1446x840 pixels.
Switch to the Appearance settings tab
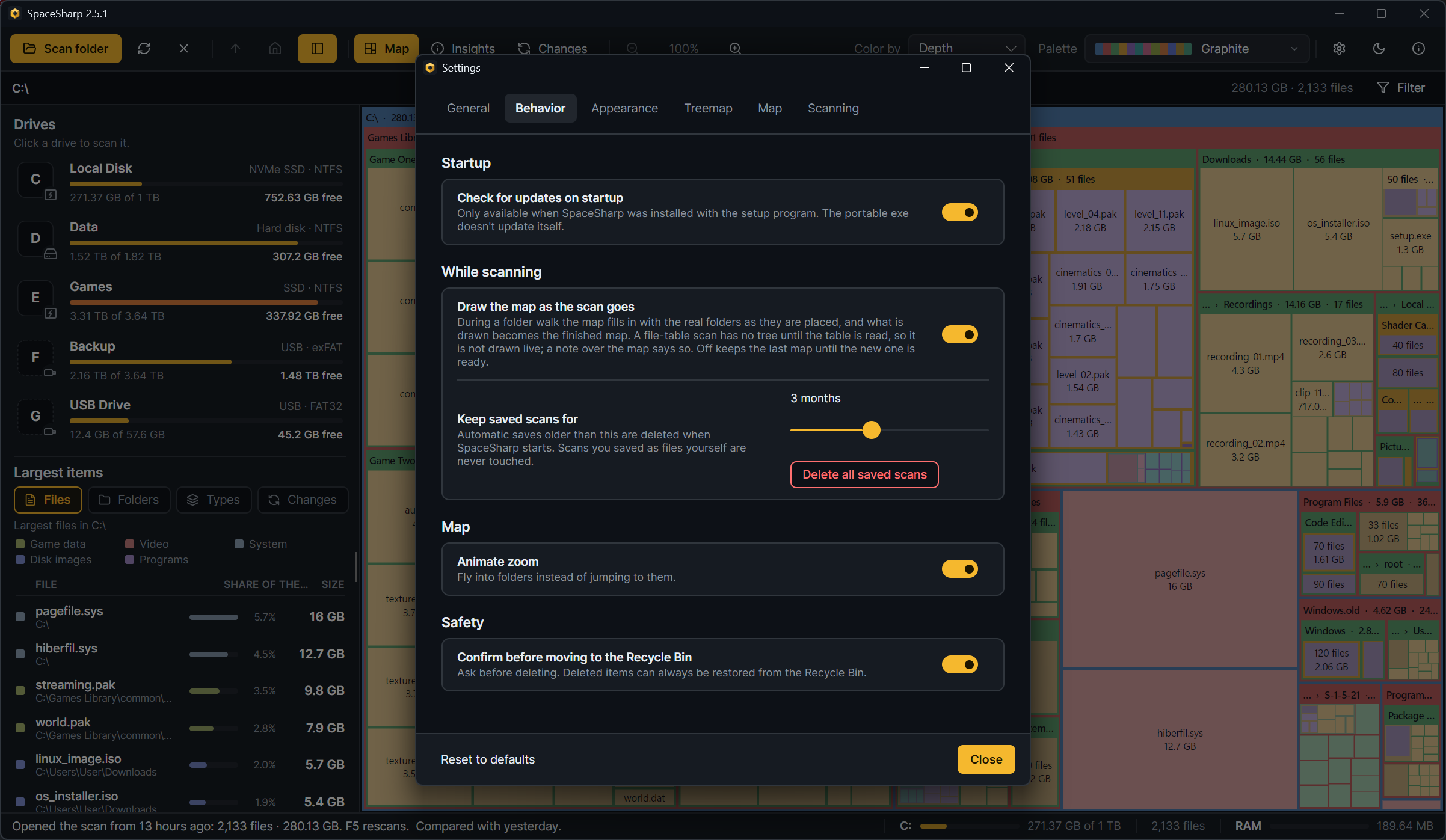coord(624,108)
